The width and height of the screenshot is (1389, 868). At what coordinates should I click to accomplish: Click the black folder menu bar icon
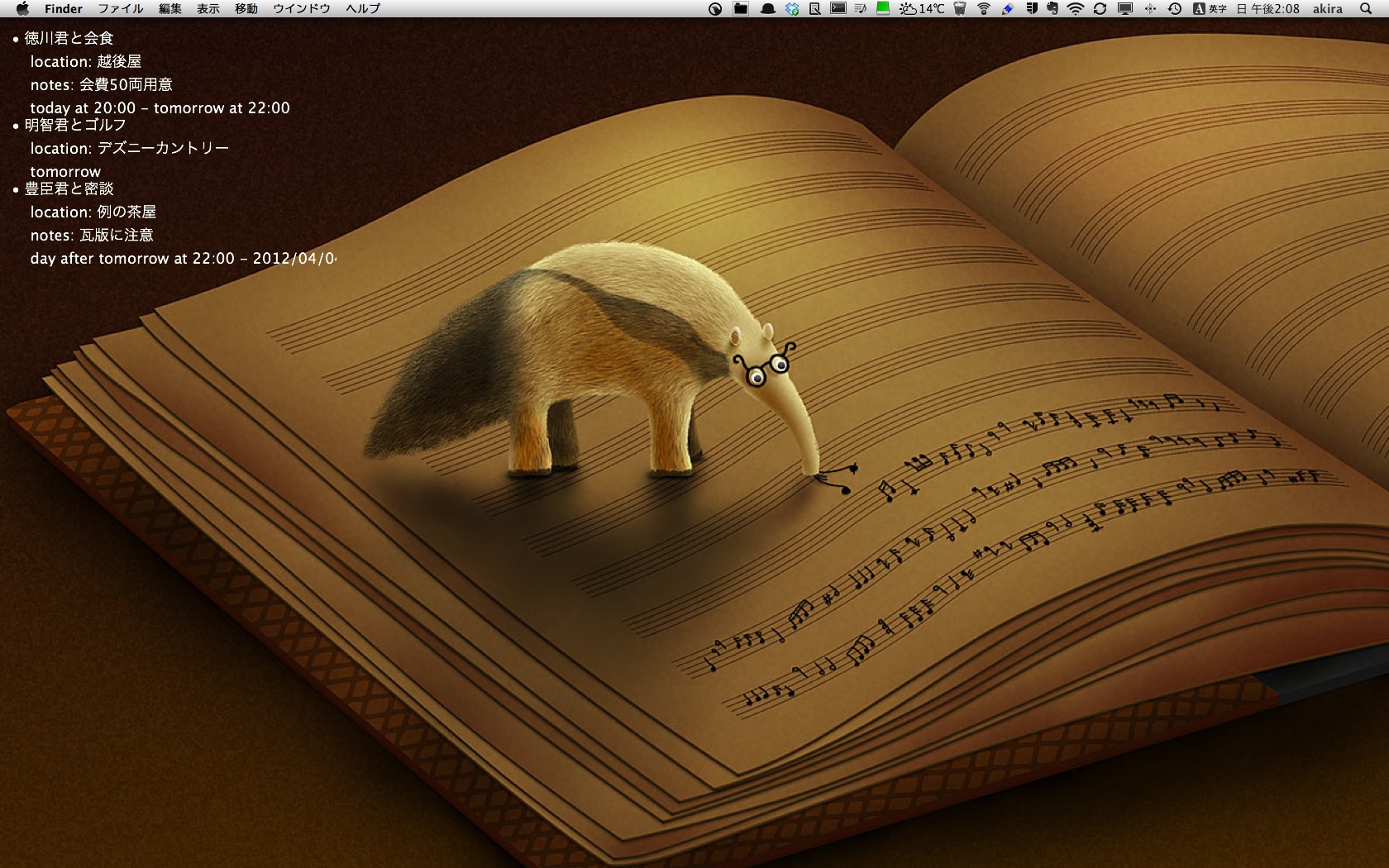742,8
